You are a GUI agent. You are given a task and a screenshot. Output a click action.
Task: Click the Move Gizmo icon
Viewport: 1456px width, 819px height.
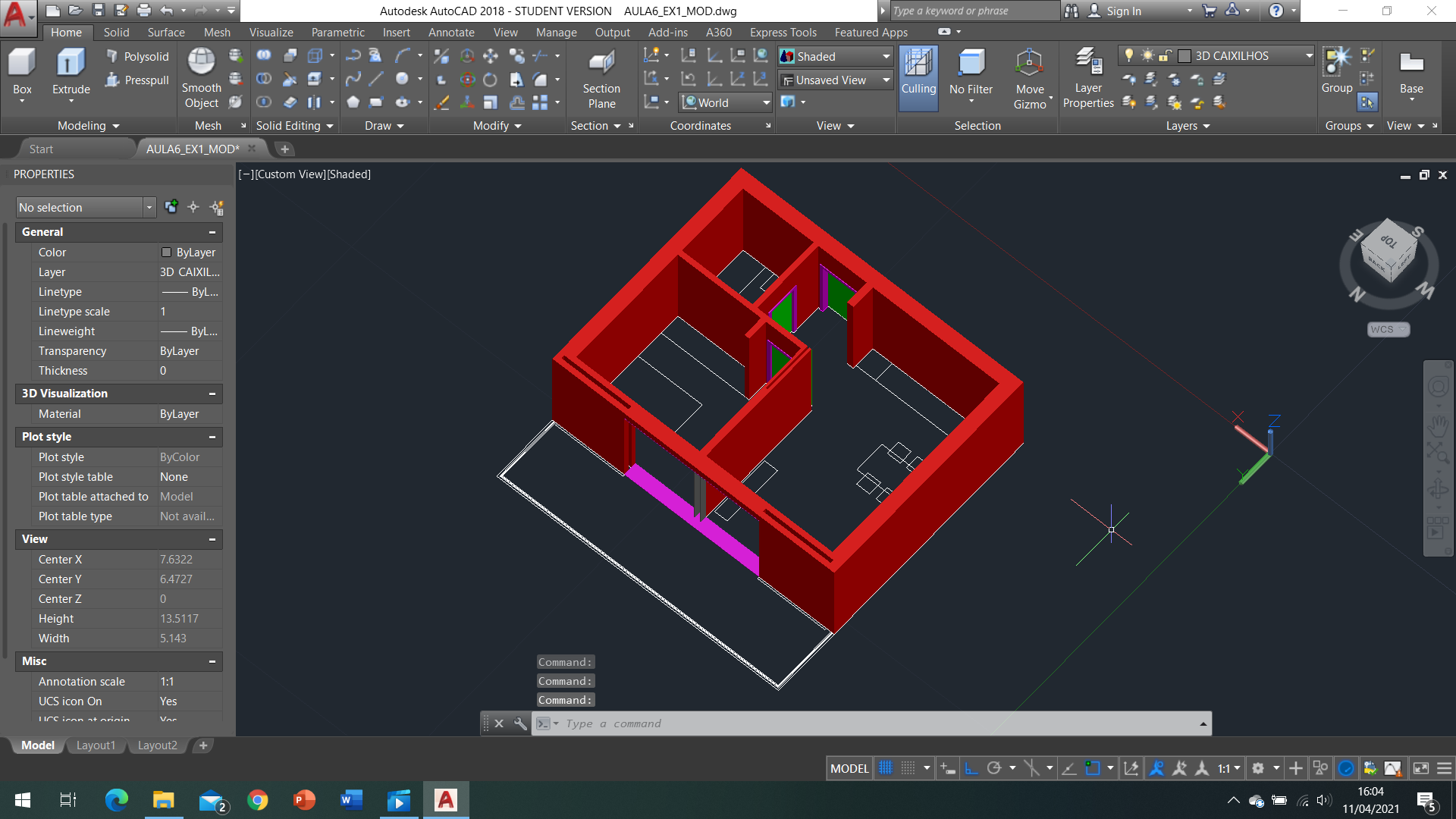[1029, 64]
